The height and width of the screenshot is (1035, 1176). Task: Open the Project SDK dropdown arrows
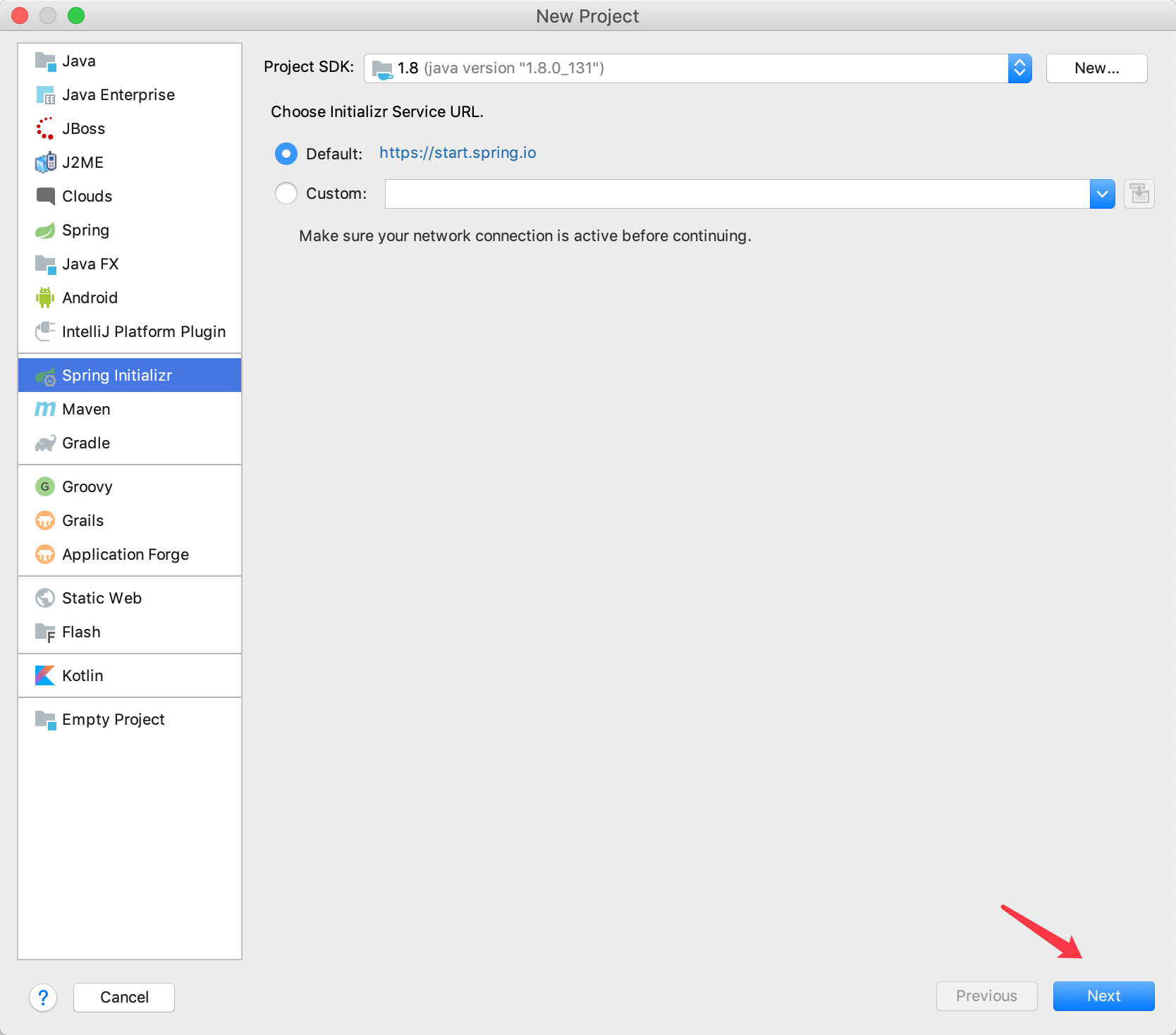(x=1019, y=68)
